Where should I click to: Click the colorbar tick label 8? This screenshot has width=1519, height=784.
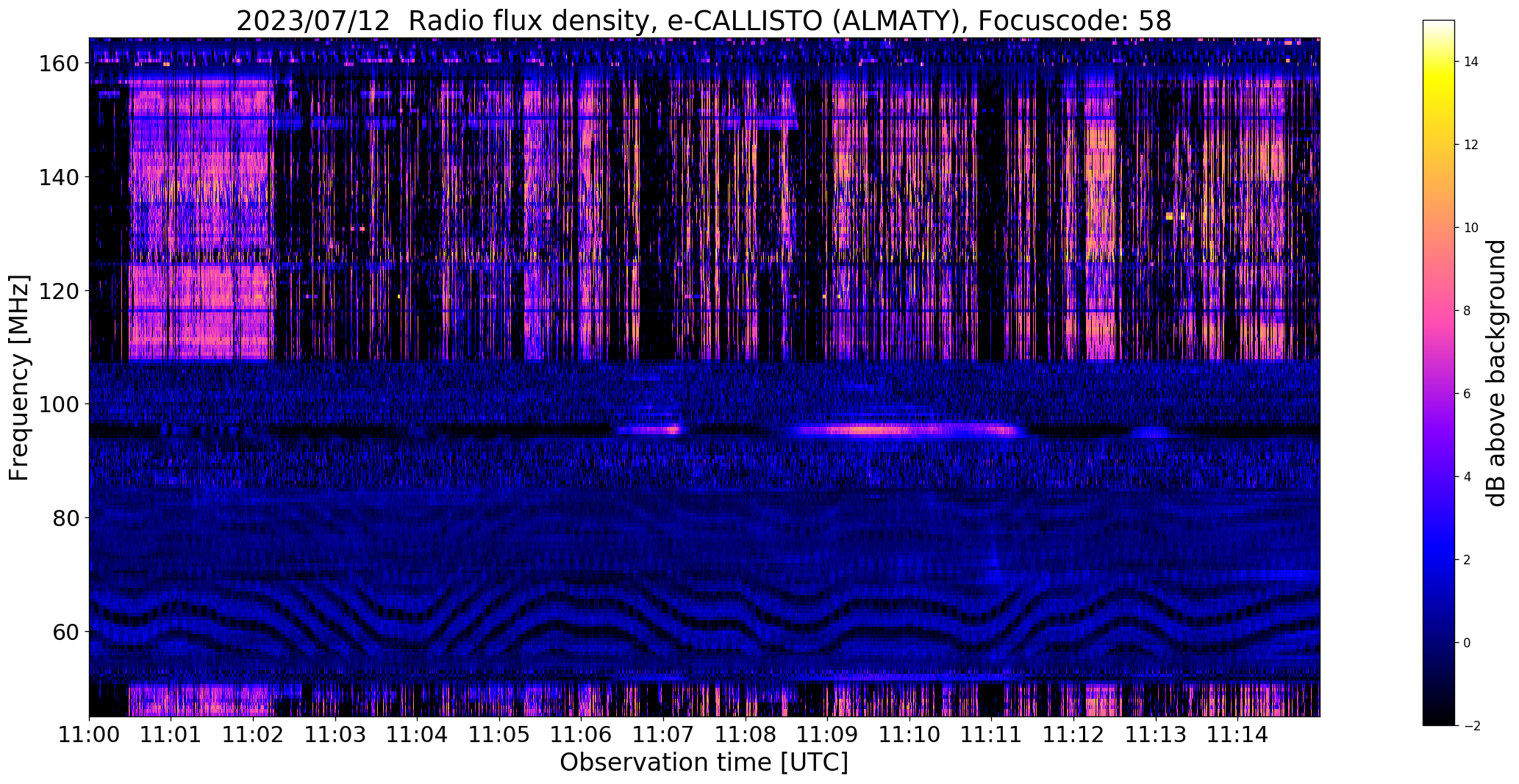point(1468,311)
